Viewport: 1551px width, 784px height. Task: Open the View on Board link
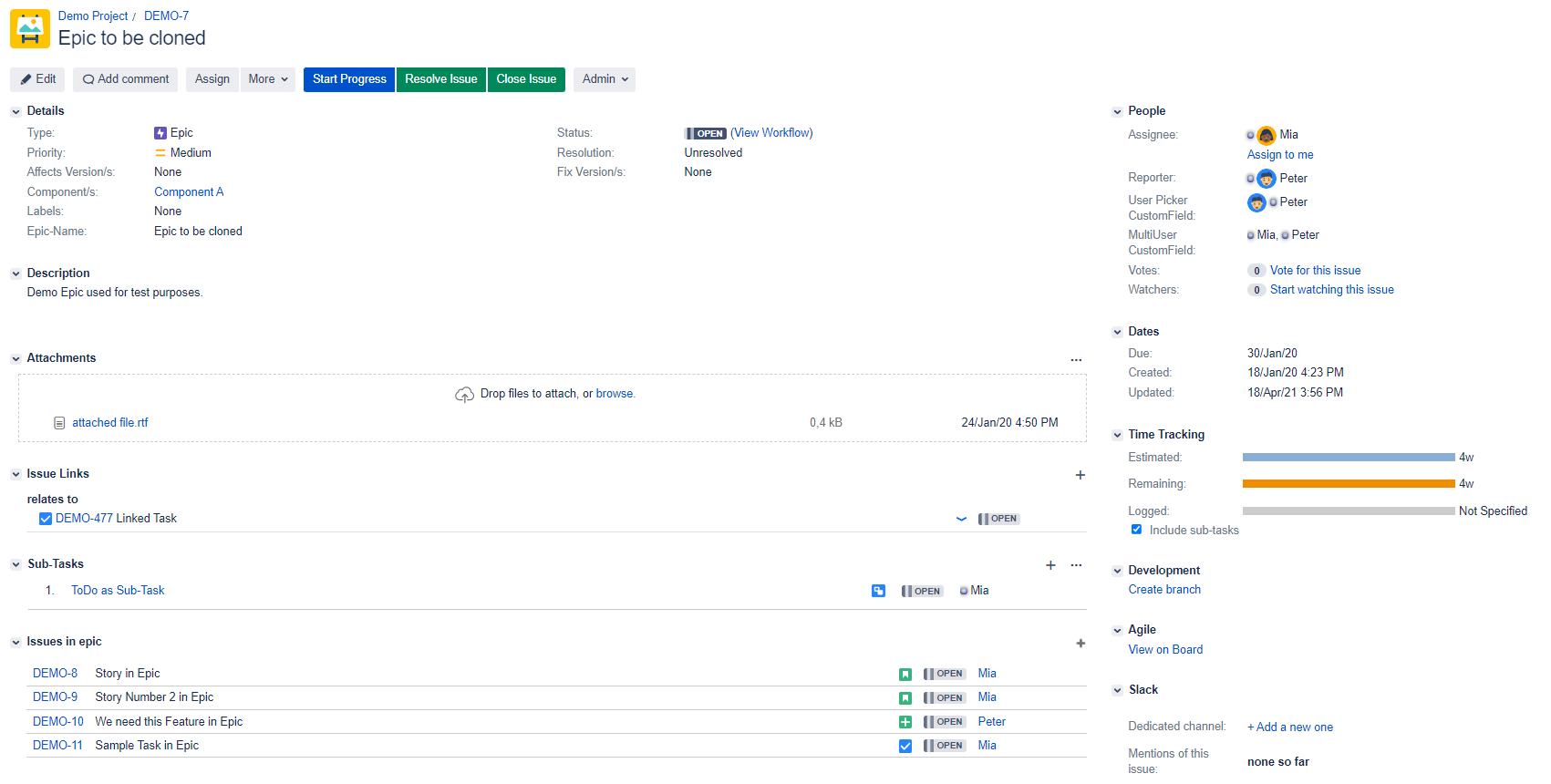[1164, 650]
